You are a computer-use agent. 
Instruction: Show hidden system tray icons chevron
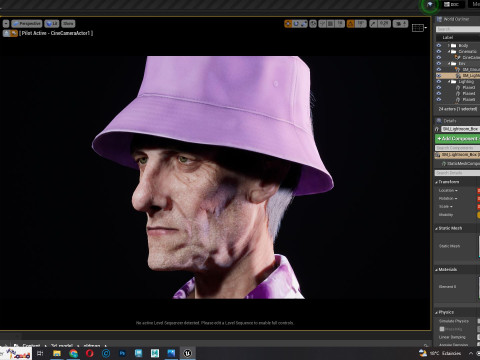[x=471, y=353]
